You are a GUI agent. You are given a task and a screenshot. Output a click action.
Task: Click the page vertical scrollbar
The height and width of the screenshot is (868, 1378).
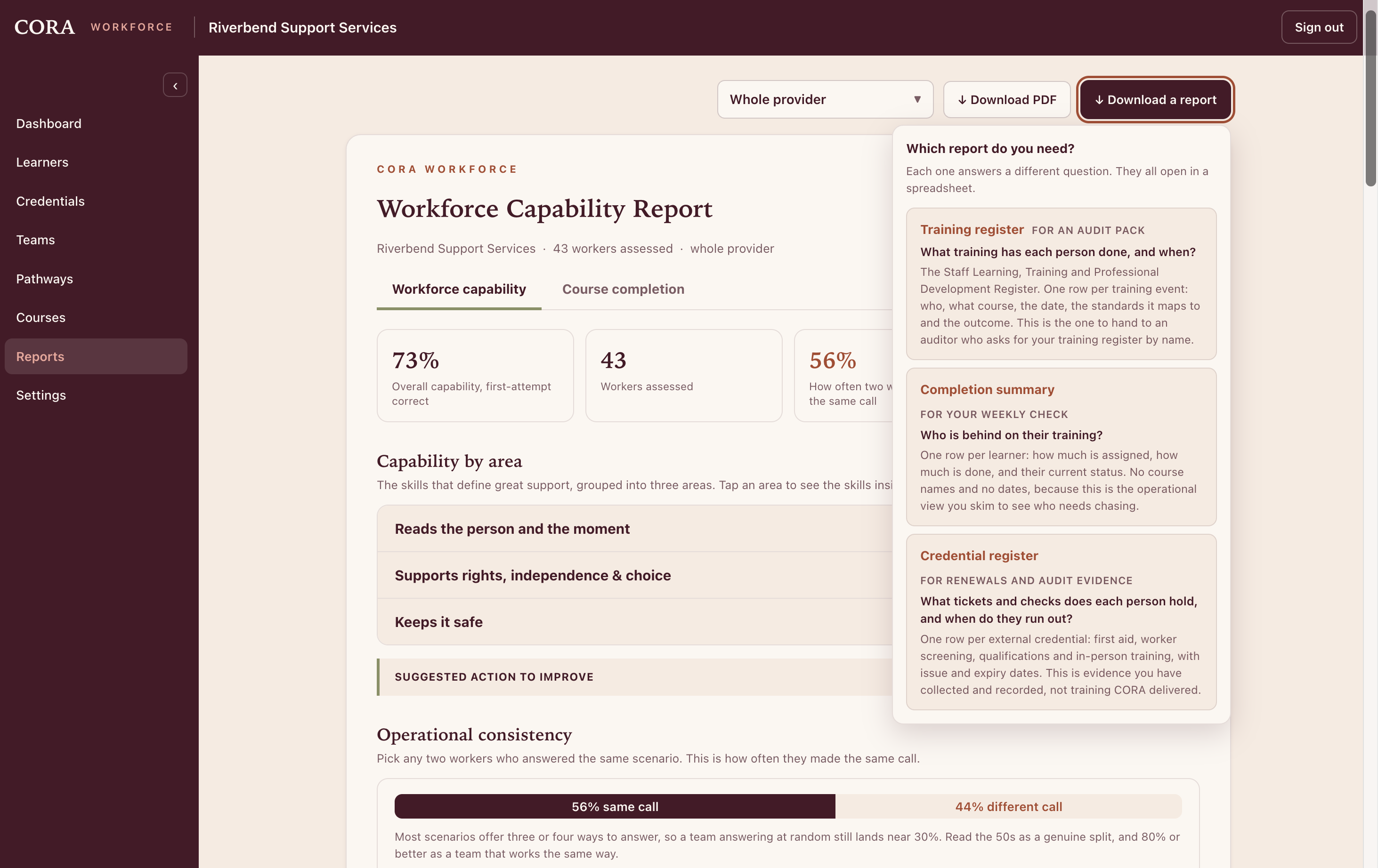click(1370, 97)
